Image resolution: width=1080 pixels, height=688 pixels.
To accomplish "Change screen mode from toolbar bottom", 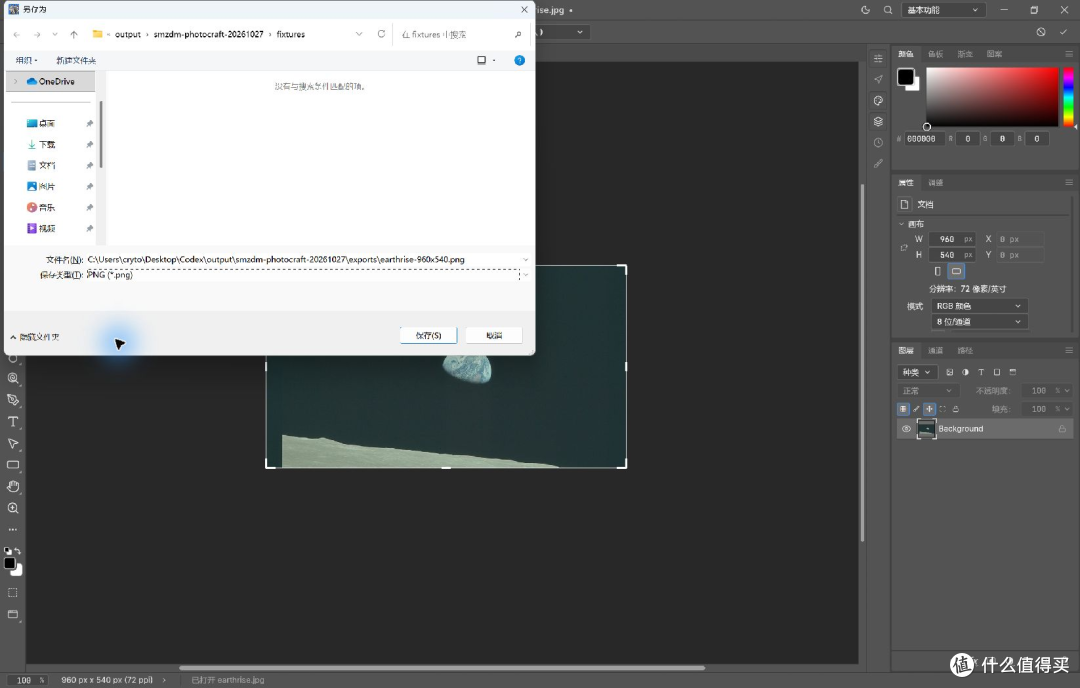I will click(12, 614).
